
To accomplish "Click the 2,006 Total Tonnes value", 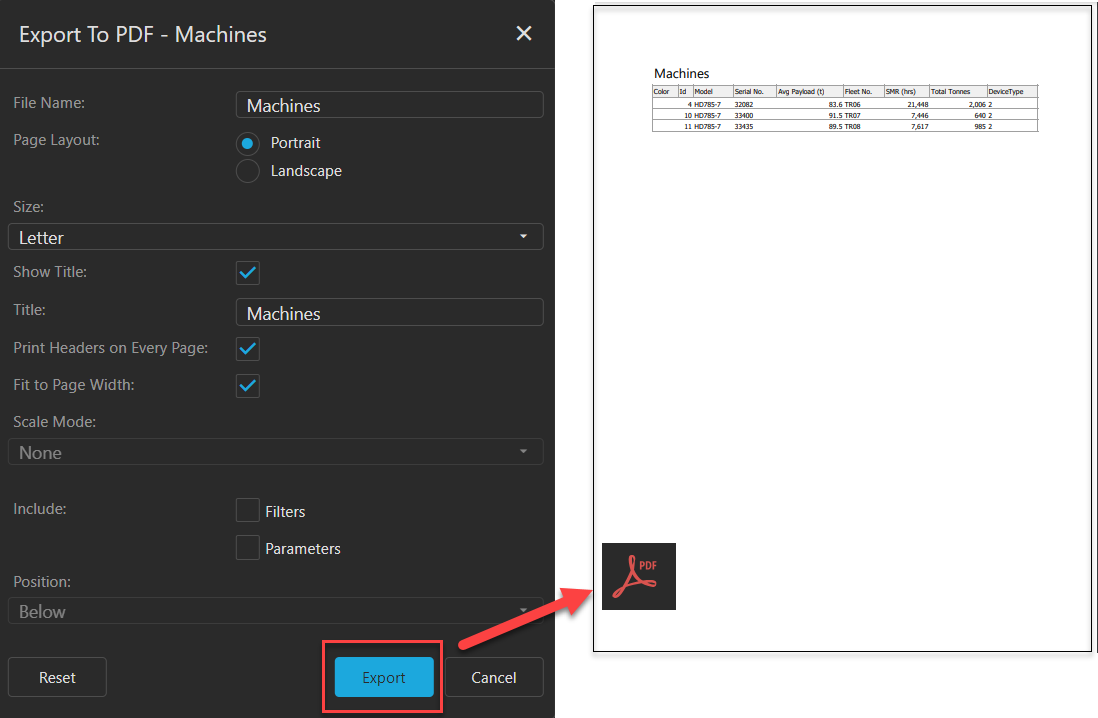I will point(977,104).
